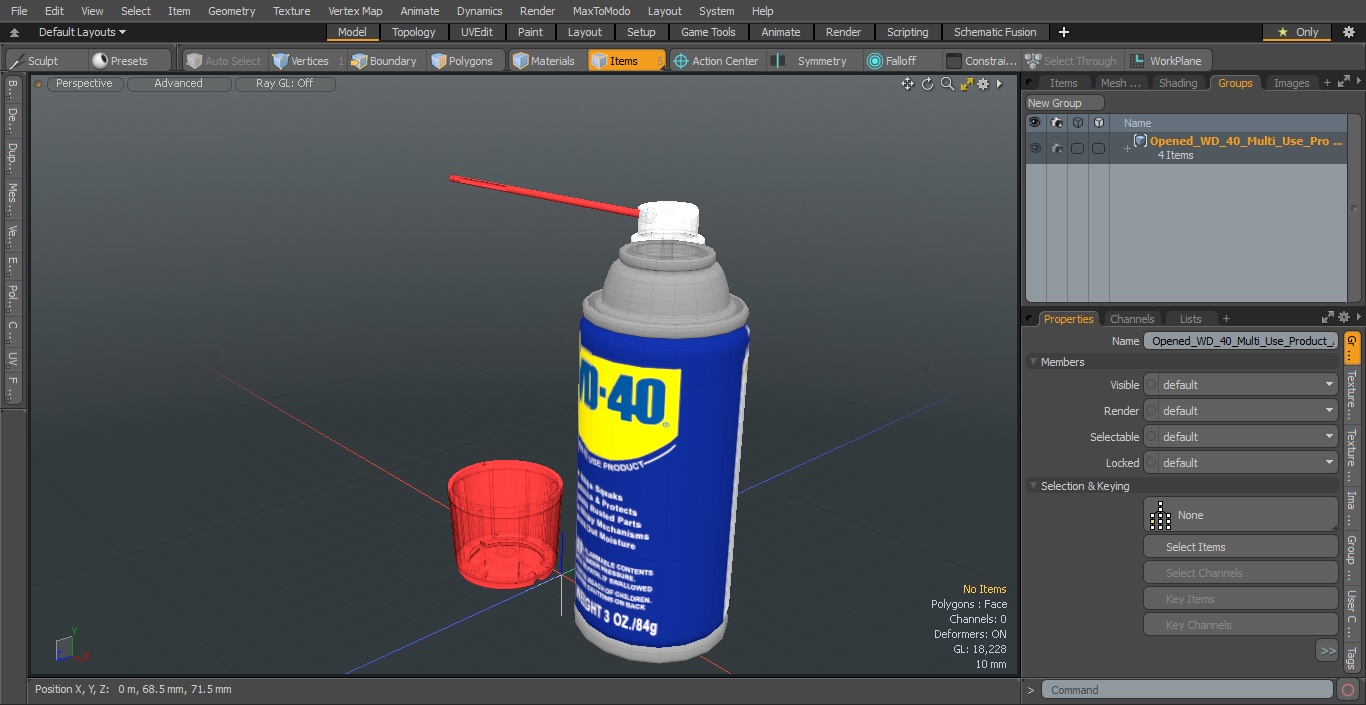The image size is (1366, 705).
Task: Click the New Group button
Action: 1064,103
